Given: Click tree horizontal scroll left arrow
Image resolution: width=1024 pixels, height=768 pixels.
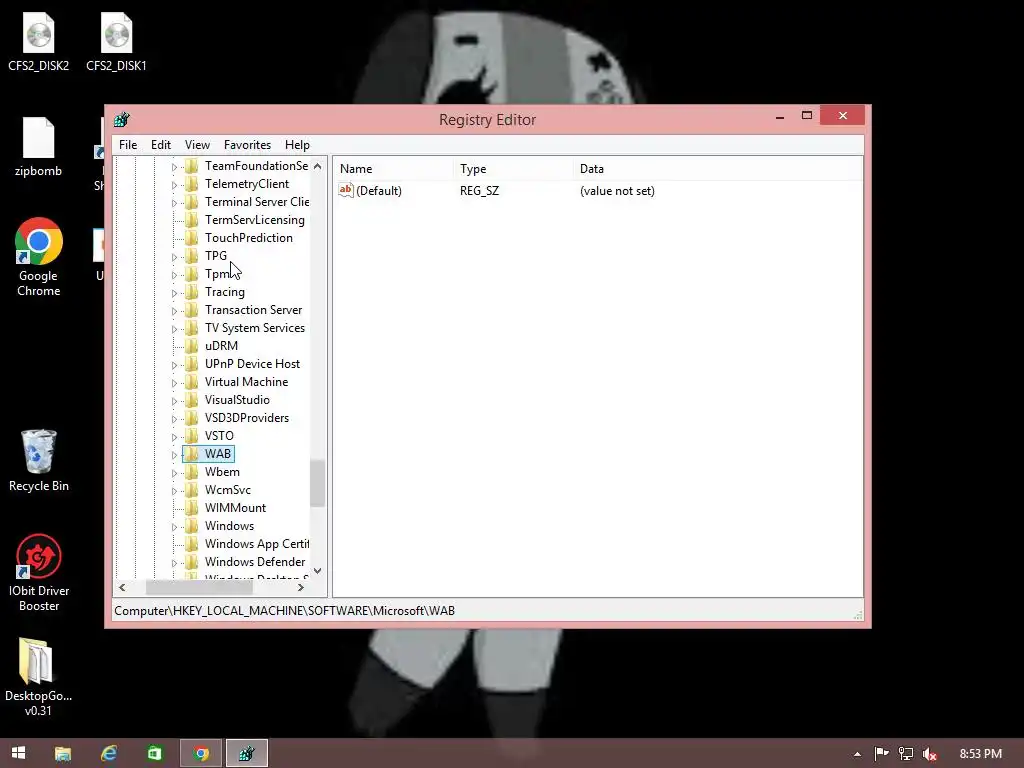Looking at the screenshot, I should (x=122, y=587).
